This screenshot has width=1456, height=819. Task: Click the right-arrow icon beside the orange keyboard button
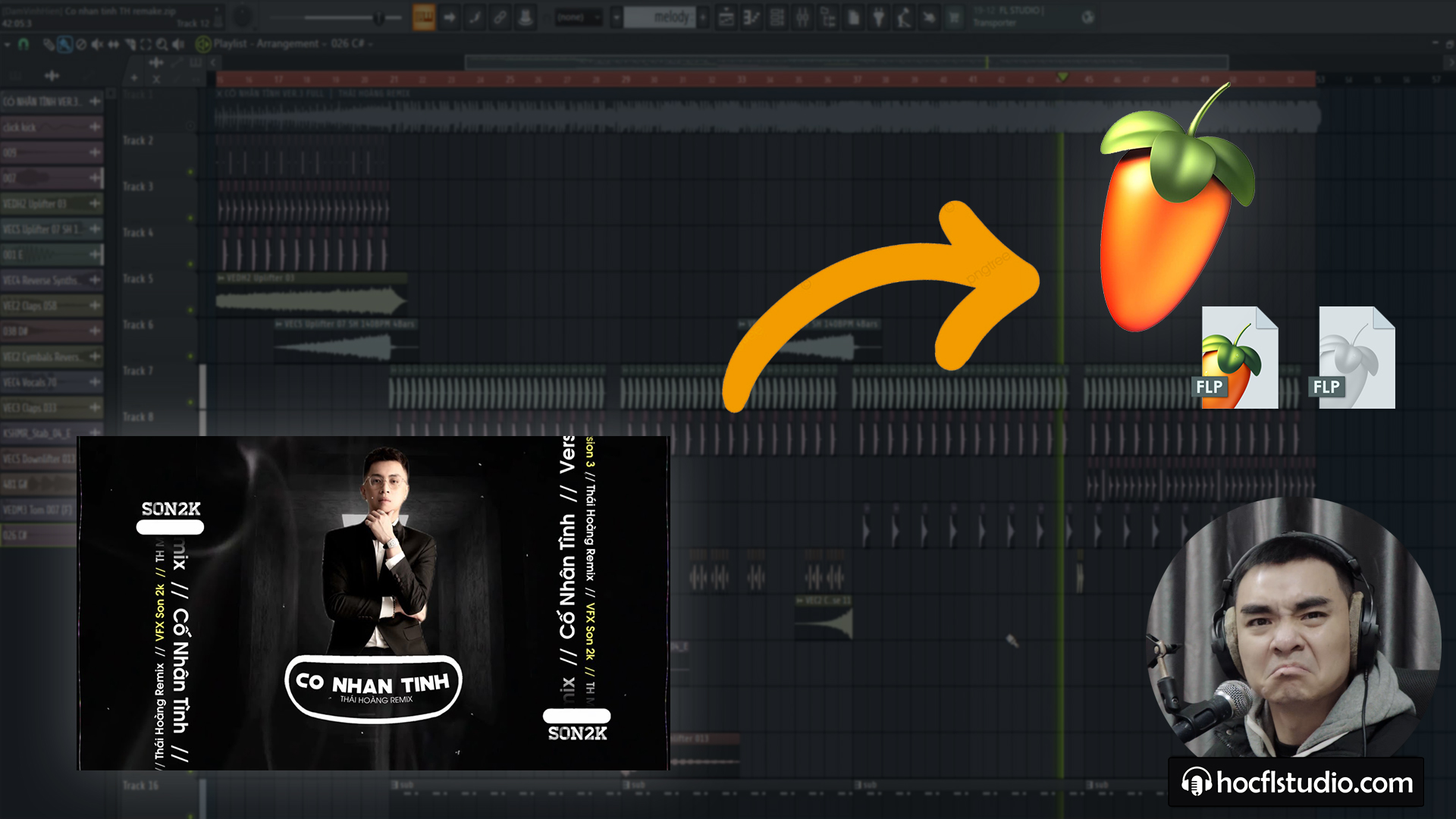(450, 17)
